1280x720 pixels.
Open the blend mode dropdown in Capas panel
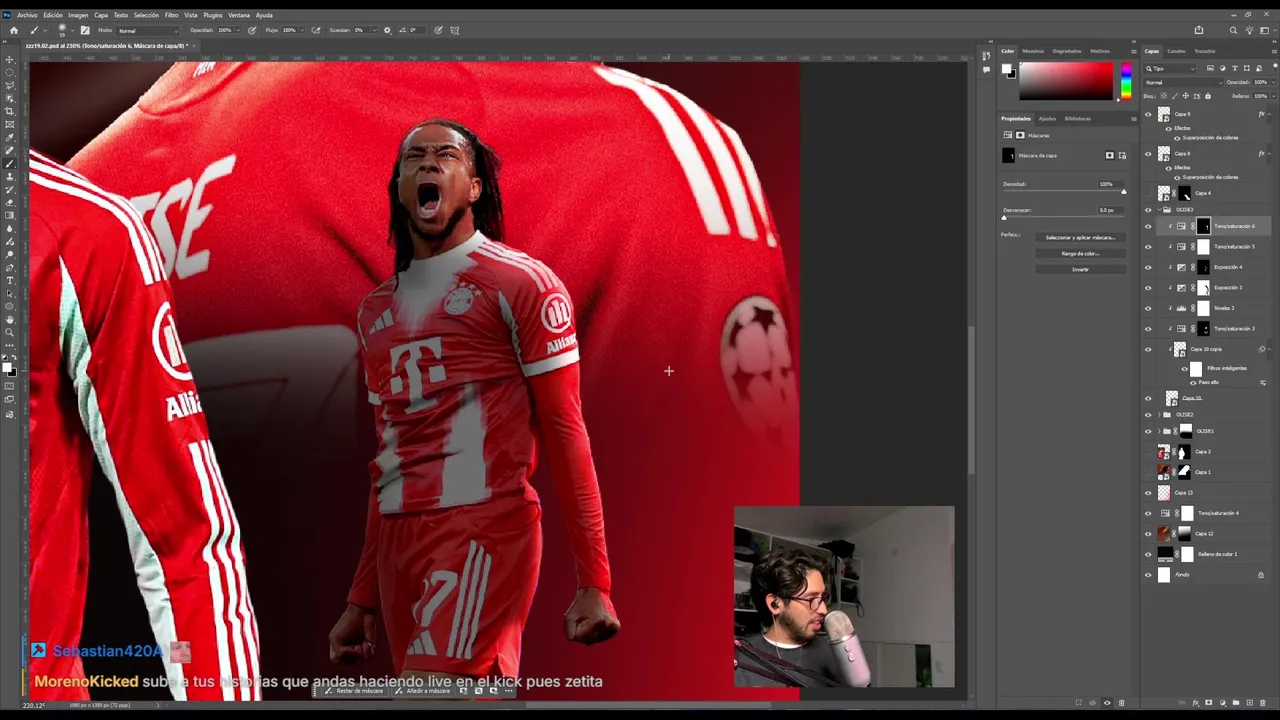[1183, 82]
